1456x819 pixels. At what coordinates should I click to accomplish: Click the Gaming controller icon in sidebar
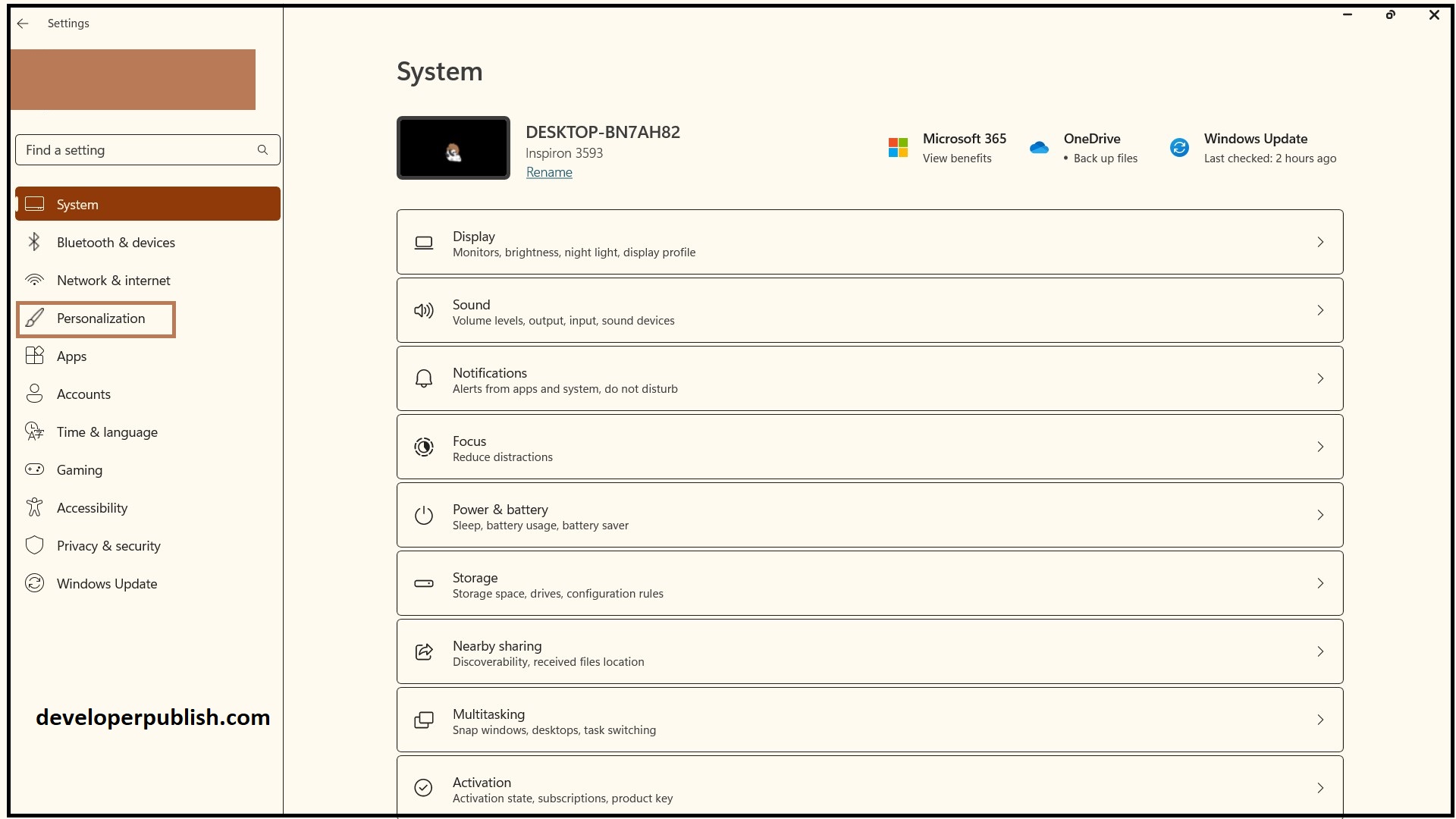pos(34,469)
